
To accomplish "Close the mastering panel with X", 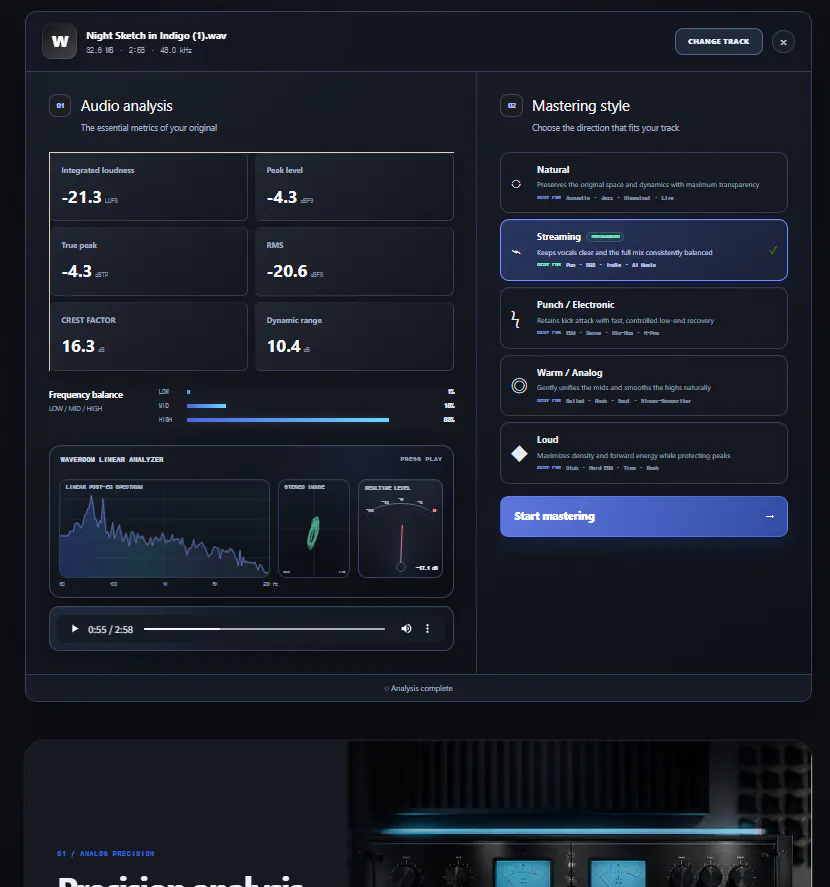I will (783, 42).
